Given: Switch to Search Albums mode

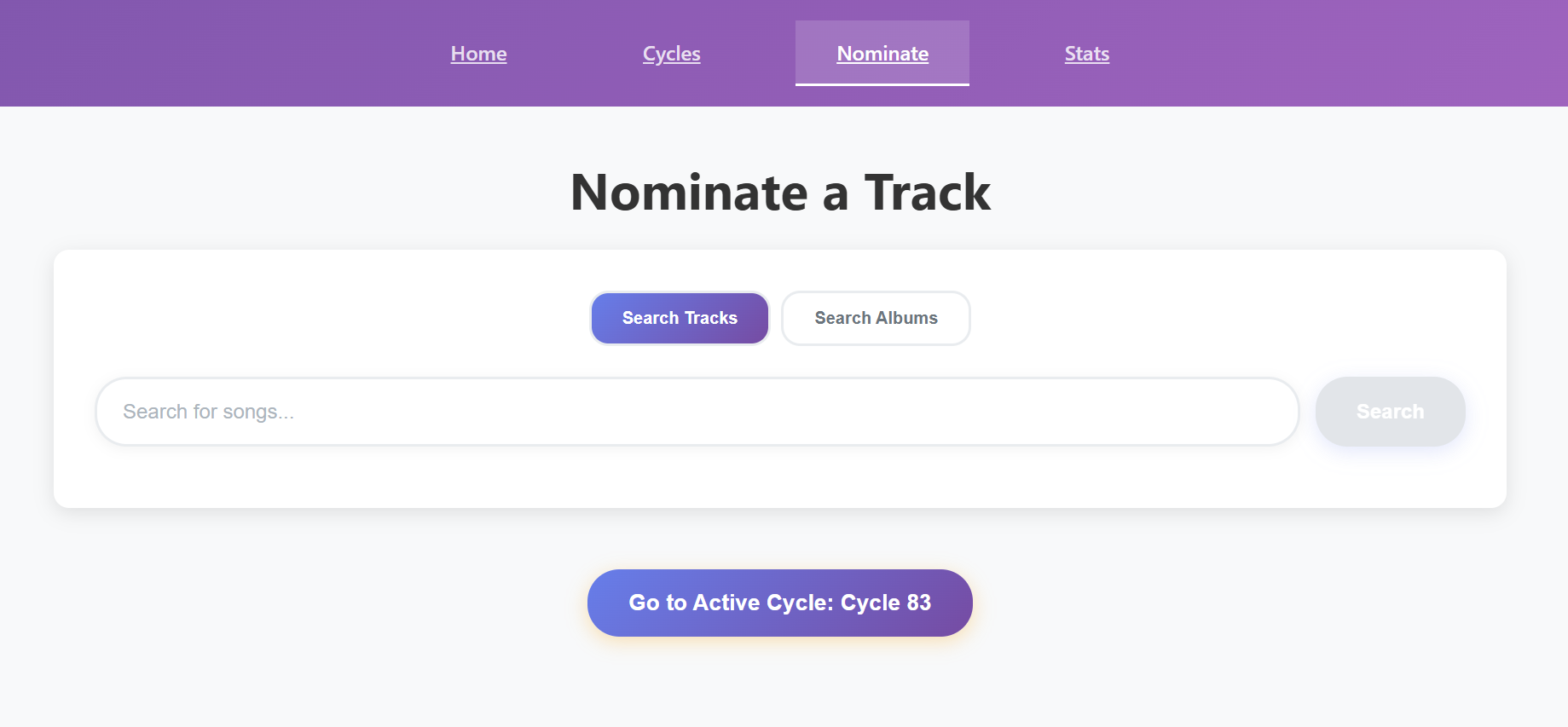Looking at the screenshot, I should click(876, 318).
